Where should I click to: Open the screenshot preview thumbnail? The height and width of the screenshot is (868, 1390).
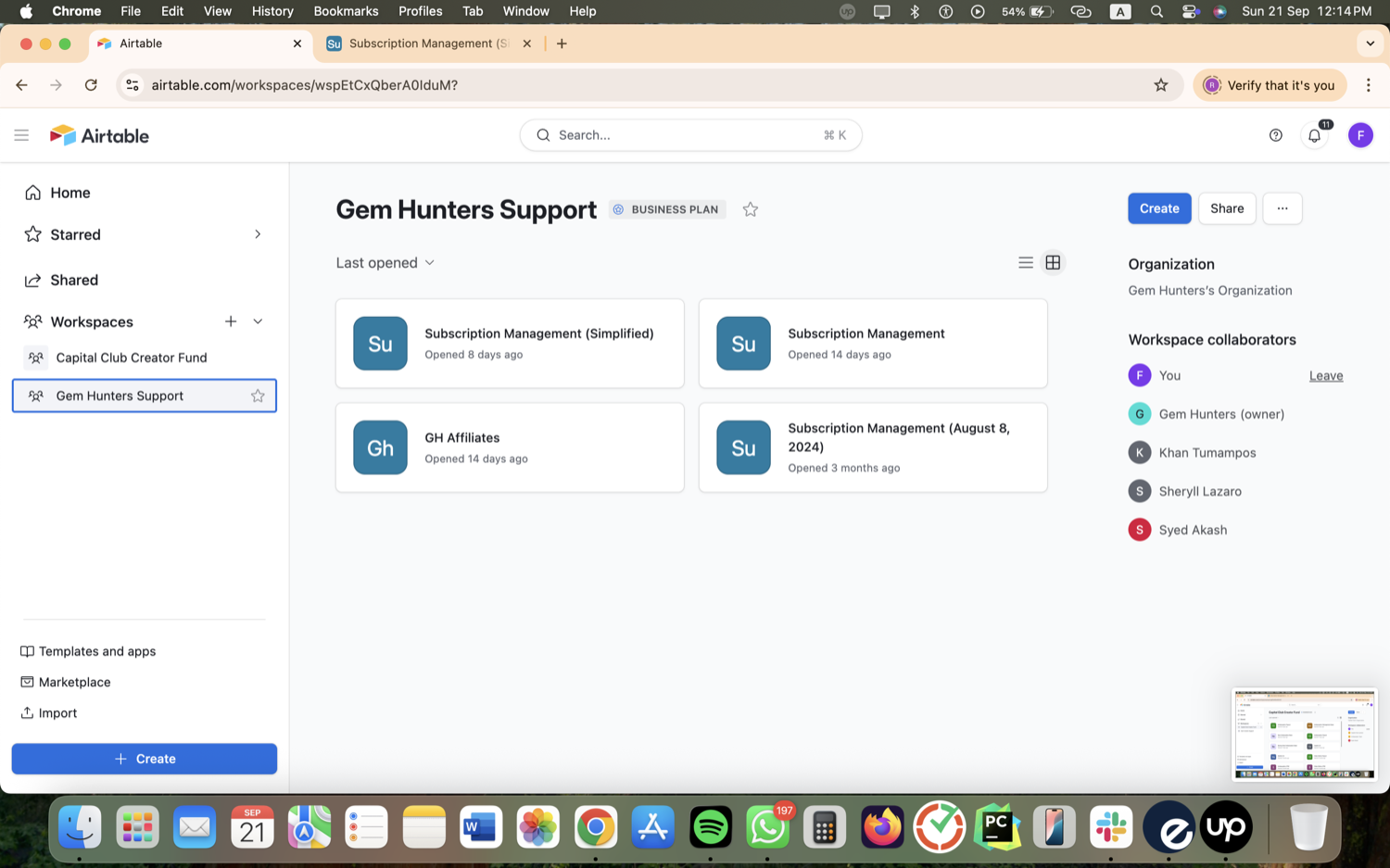tap(1305, 735)
